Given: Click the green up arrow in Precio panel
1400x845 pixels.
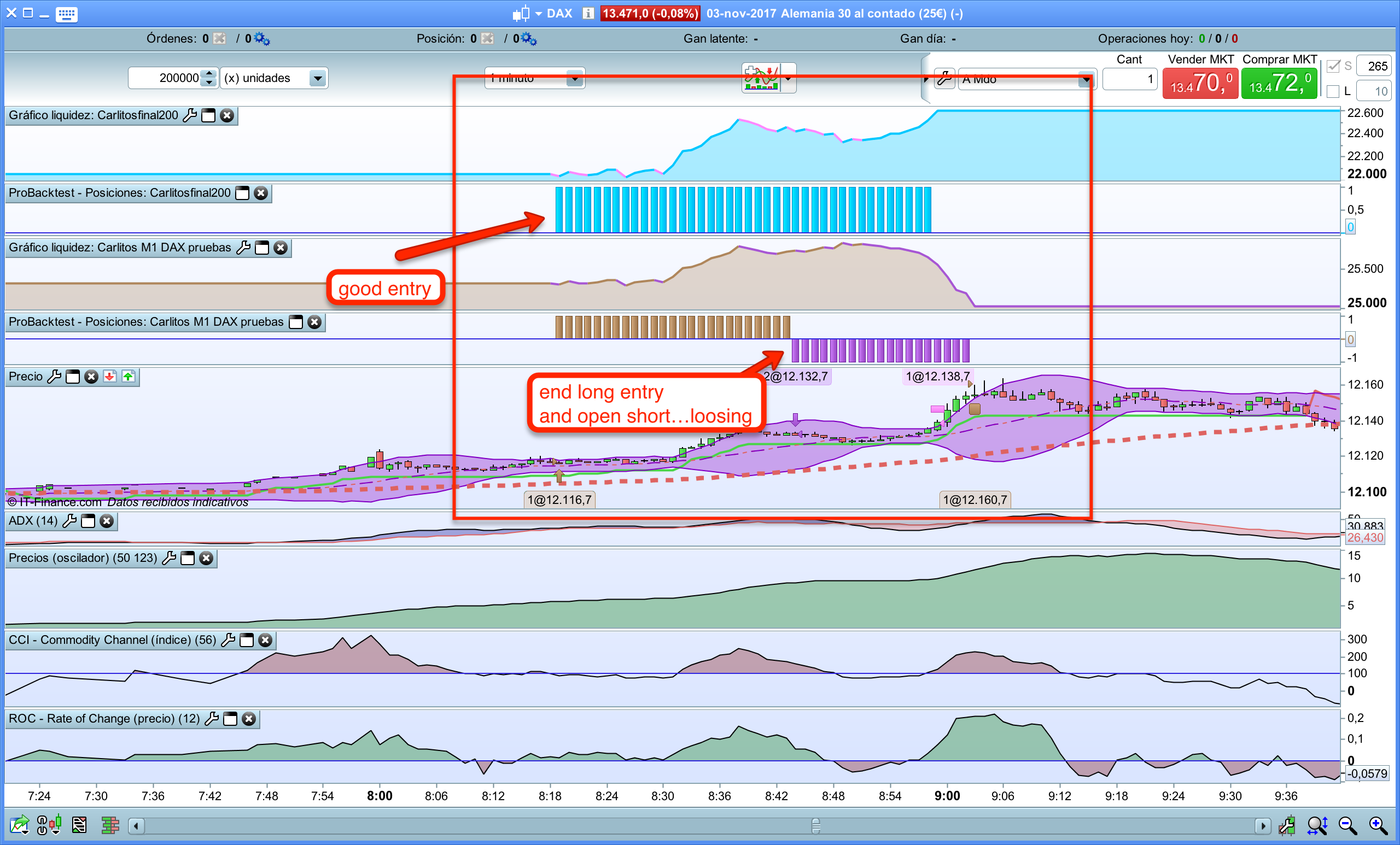Looking at the screenshot, I should tap(129, 377).
